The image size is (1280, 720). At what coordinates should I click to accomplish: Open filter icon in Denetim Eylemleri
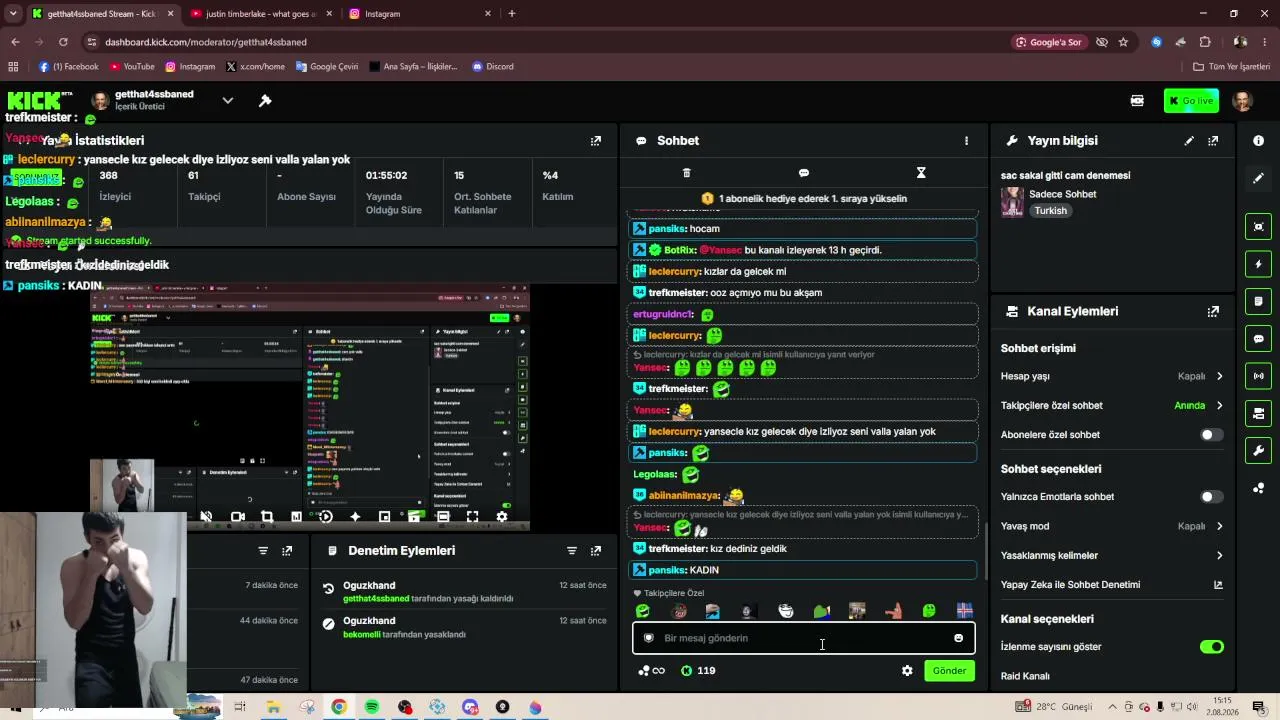572,551
